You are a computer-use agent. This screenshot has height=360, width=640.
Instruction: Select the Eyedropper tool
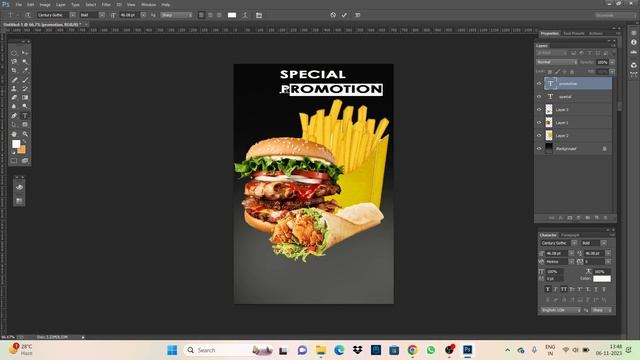tap(25, 71)
